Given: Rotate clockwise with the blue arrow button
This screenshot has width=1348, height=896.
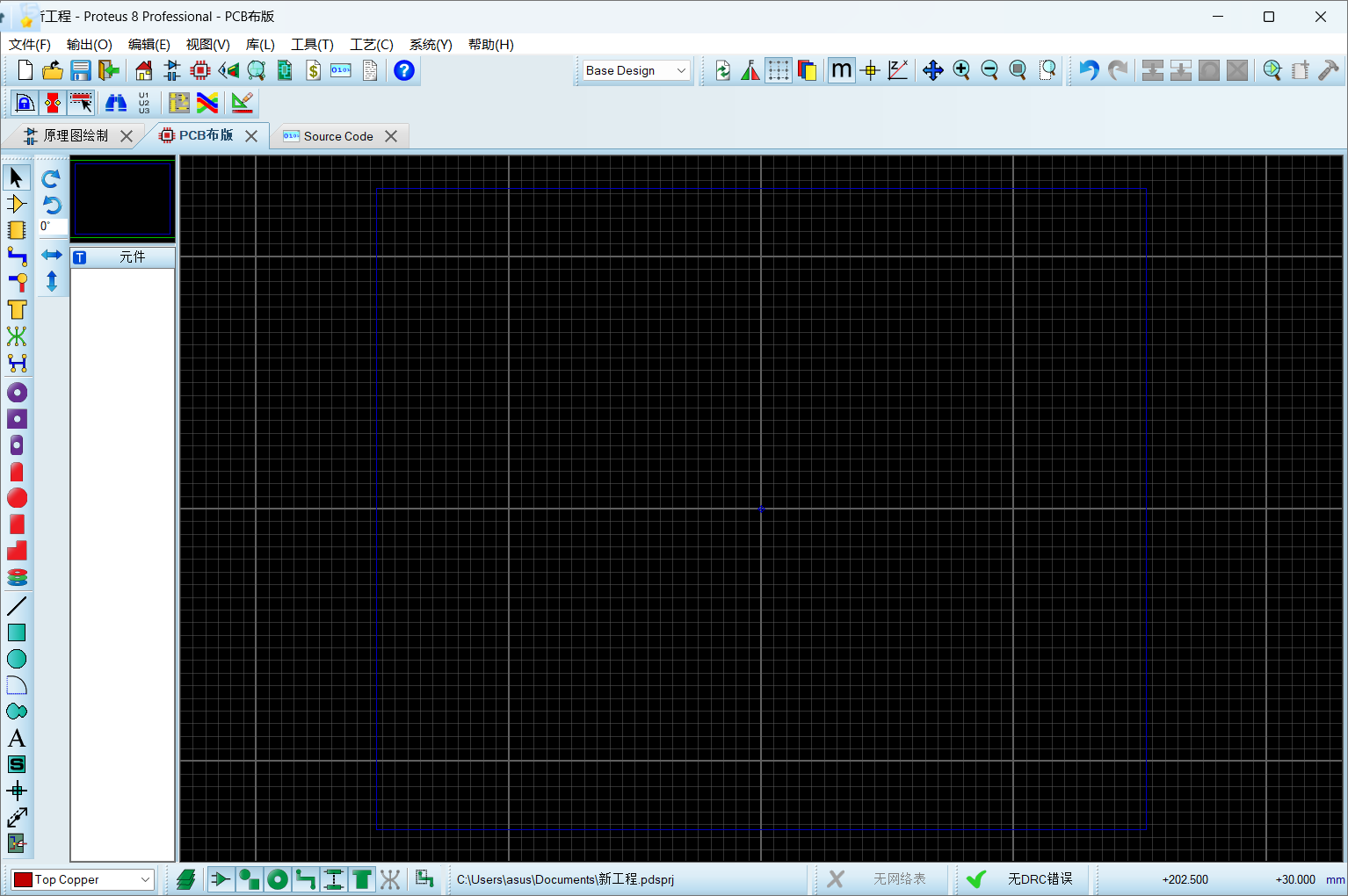Looking at the screenshot, I should [51, 178].
